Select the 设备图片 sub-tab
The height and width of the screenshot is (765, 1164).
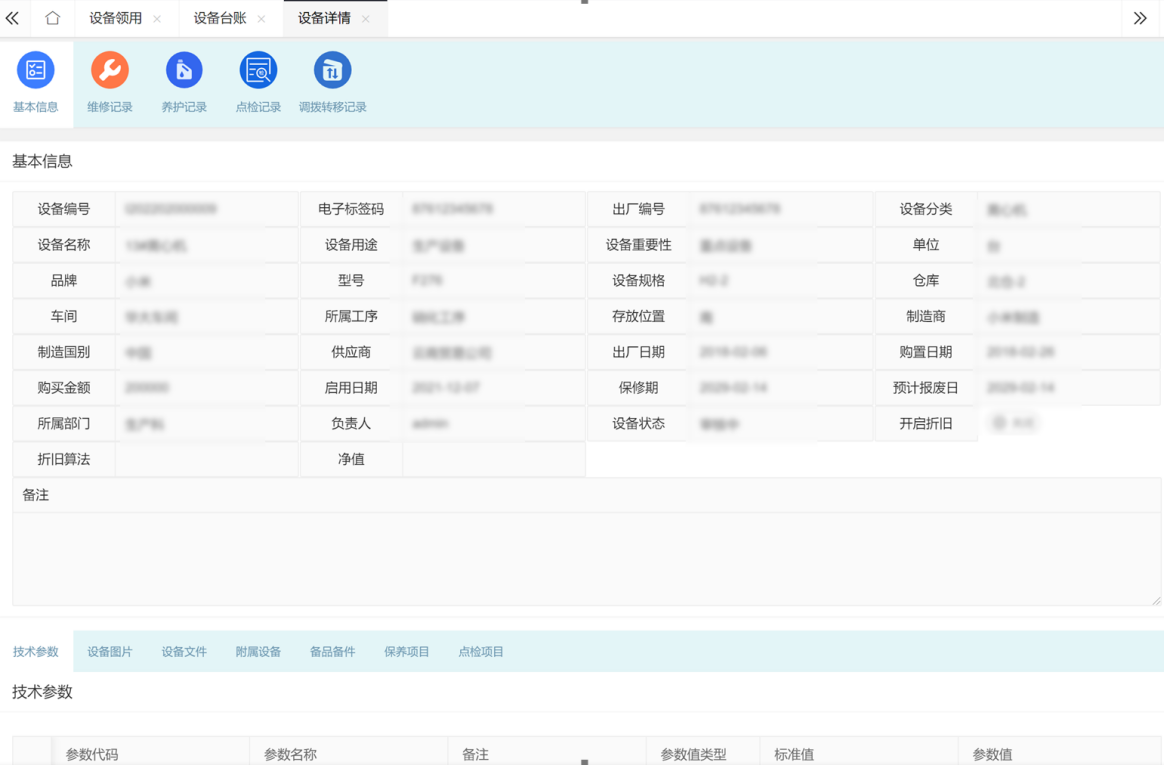pos(110,652)
